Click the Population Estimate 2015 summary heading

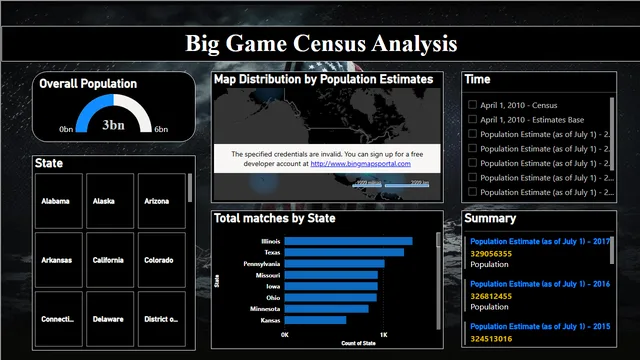[x=540, y=327]
